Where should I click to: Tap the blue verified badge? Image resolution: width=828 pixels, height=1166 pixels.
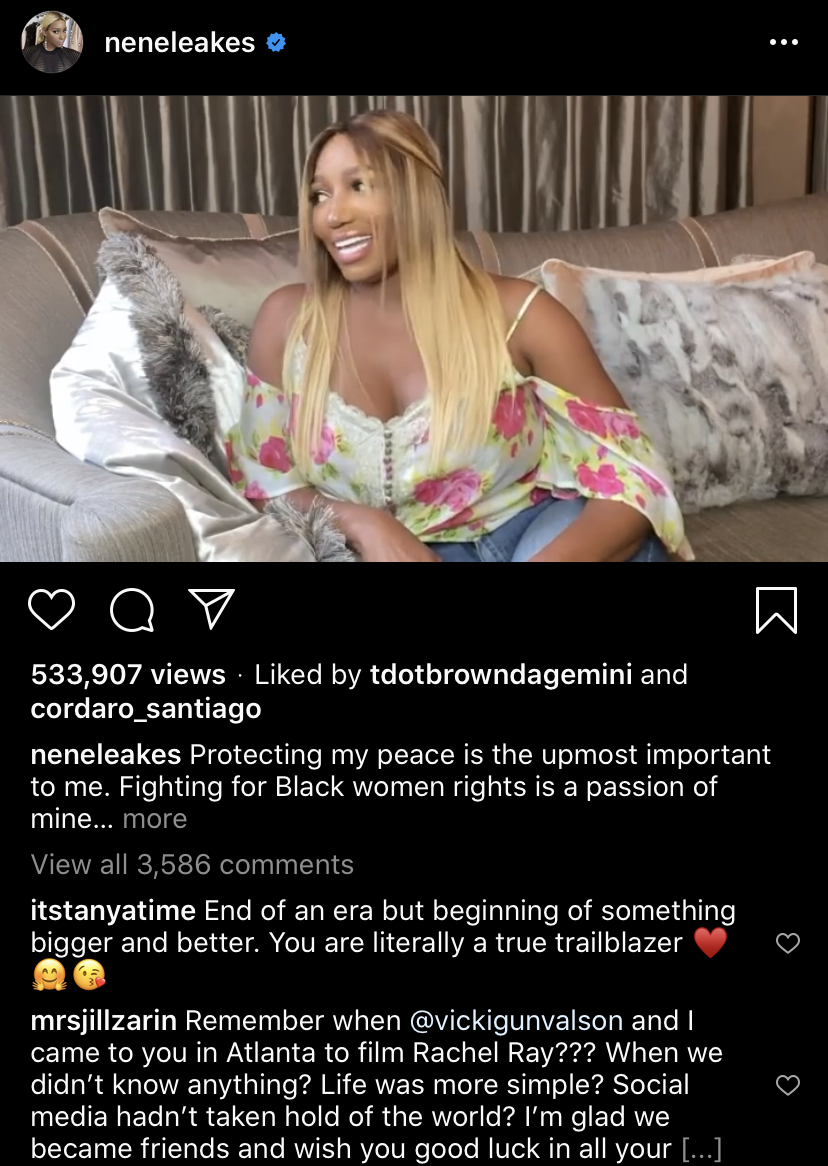coord(276,43)
